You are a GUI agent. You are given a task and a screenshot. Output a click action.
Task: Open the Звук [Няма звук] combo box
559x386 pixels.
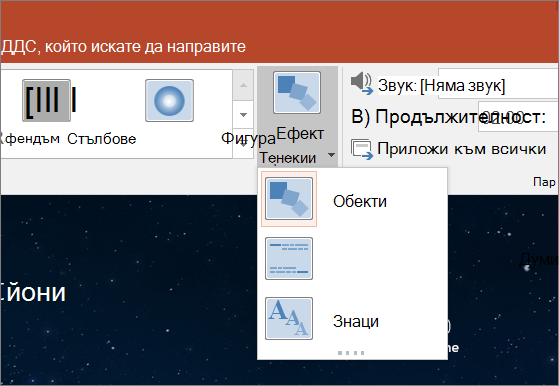498,84
